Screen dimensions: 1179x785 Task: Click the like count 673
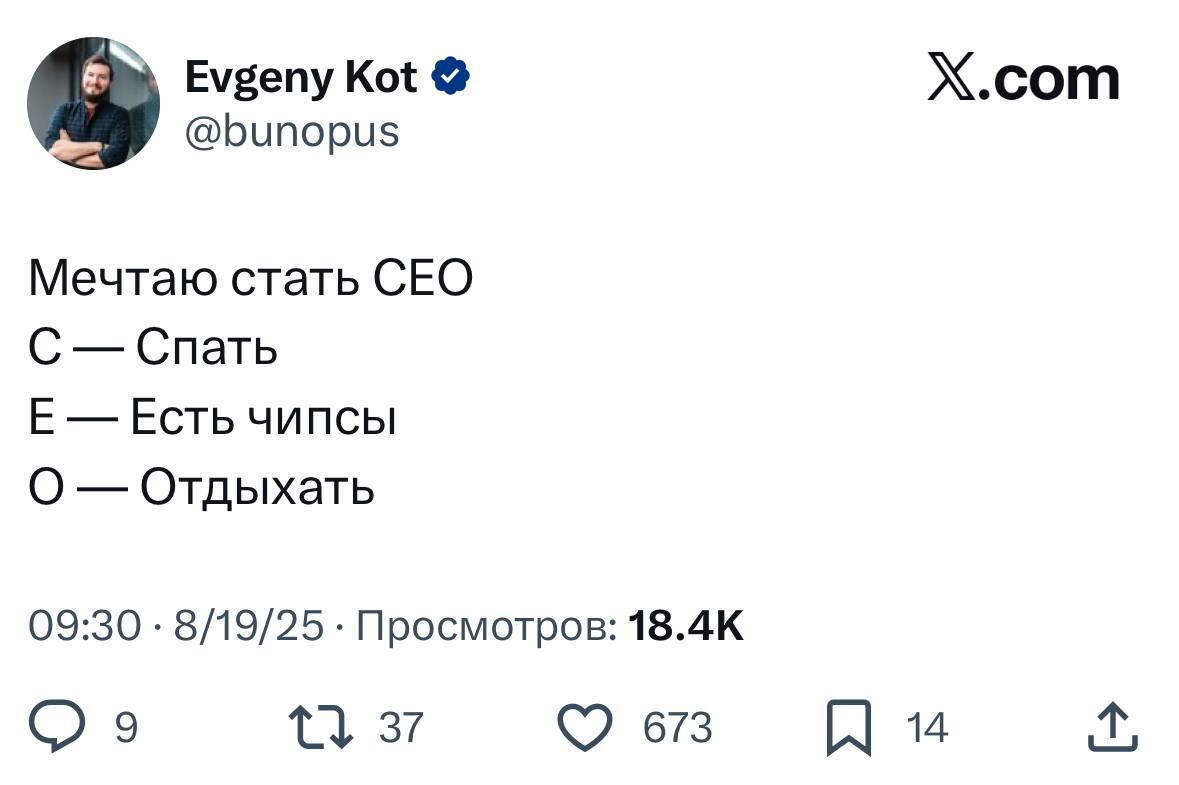(677, 727)
